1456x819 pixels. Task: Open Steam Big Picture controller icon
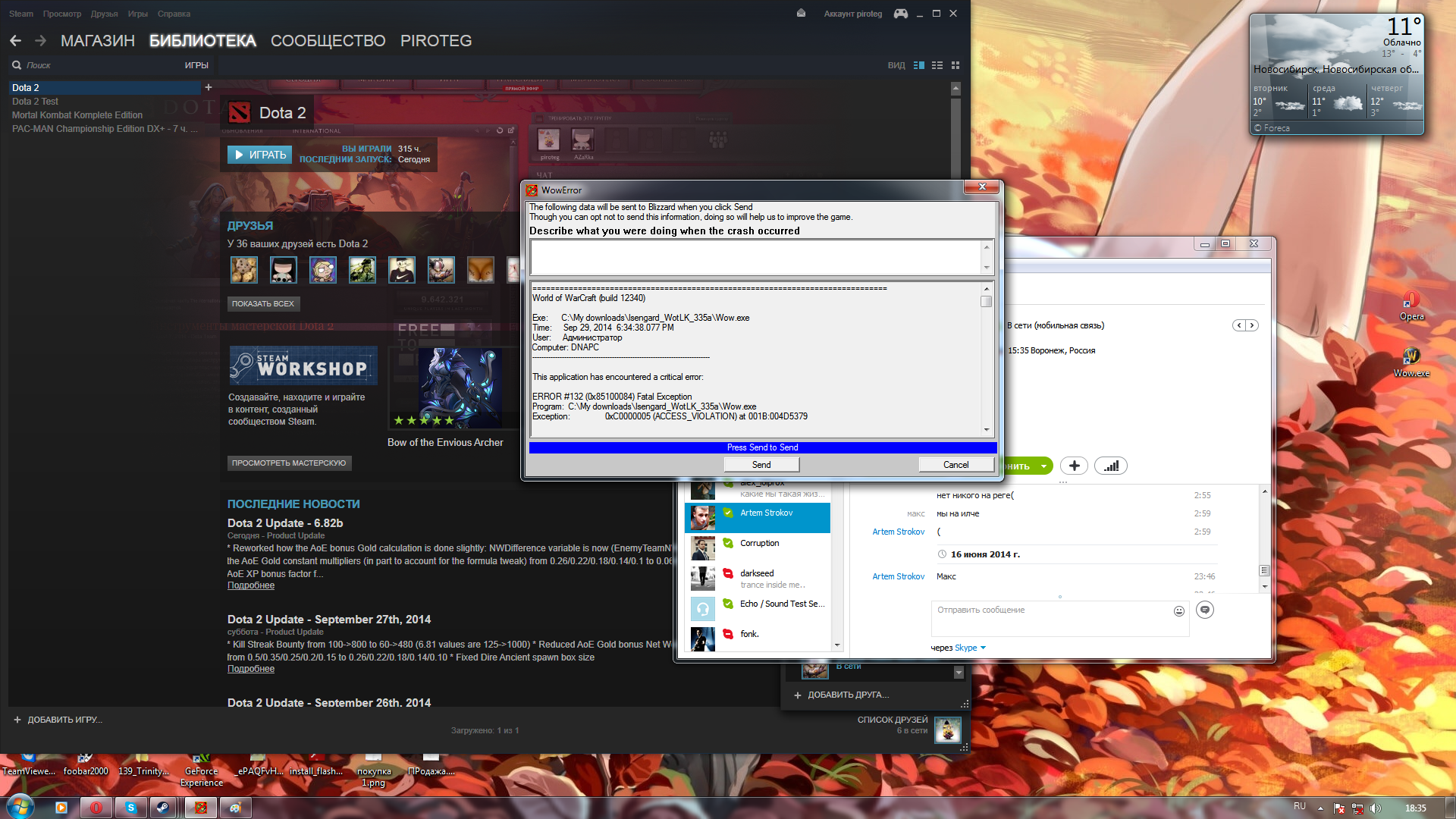tap(901, 14)
